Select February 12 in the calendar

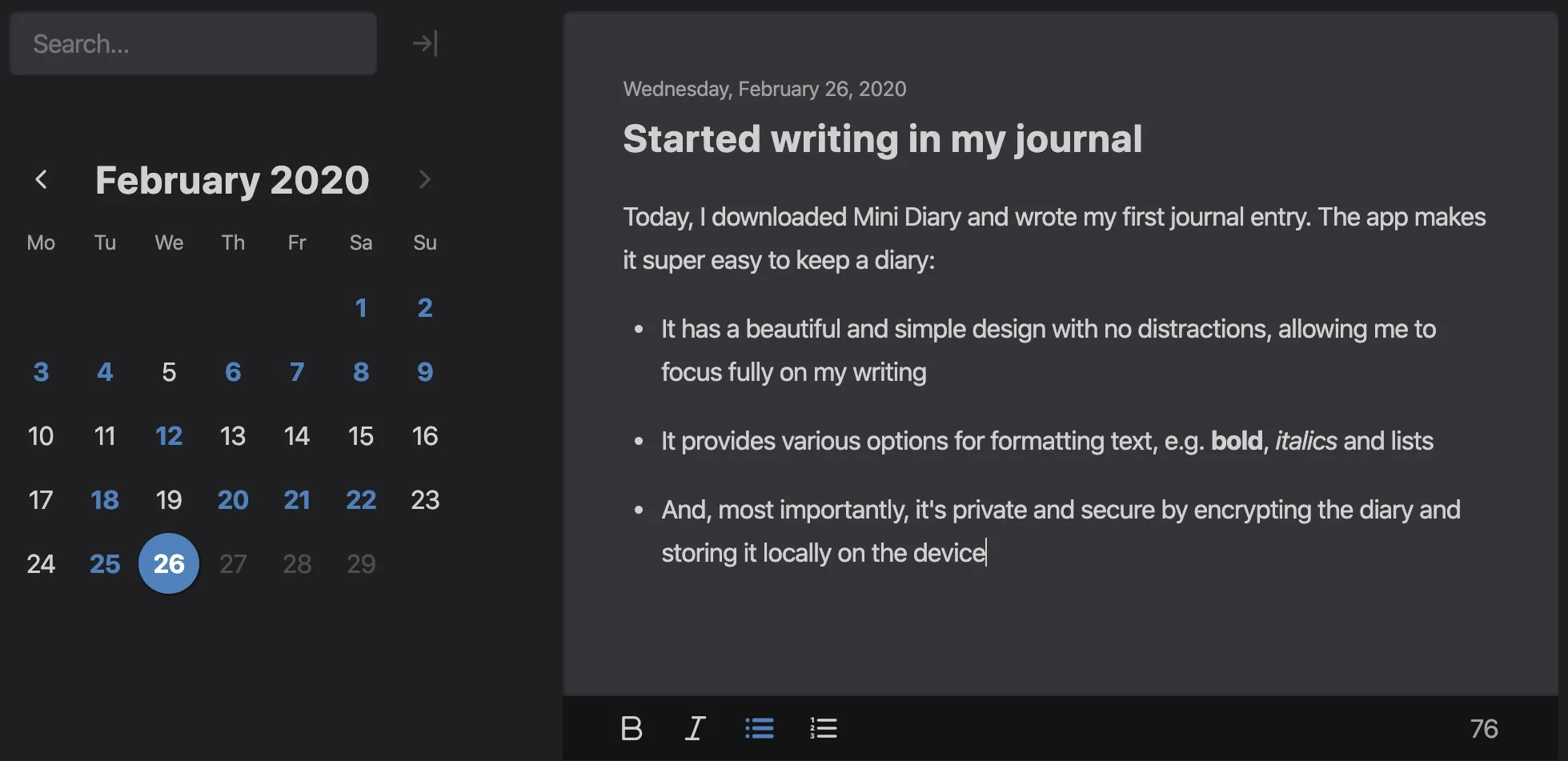[x=169, y=435]
